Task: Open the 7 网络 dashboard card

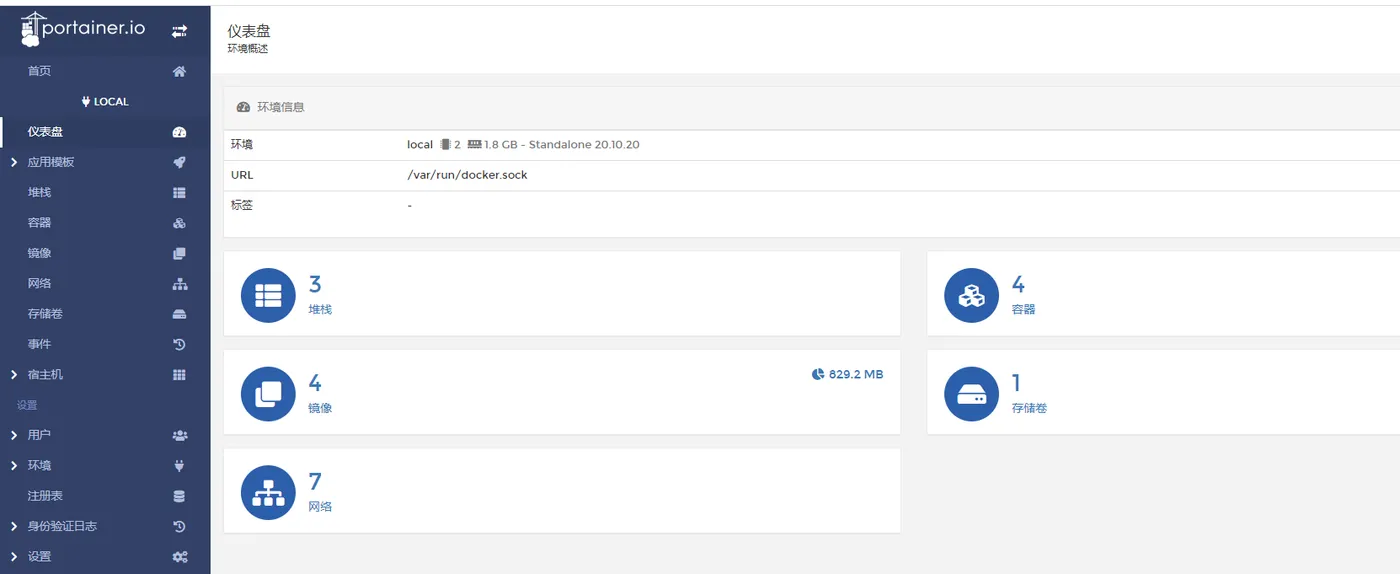Action: (562, 491)
